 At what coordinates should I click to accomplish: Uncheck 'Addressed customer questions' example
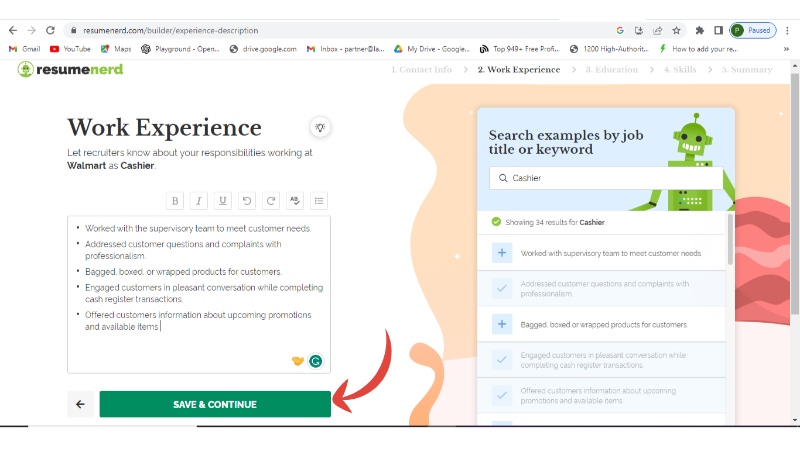click(x=502, y=289)
